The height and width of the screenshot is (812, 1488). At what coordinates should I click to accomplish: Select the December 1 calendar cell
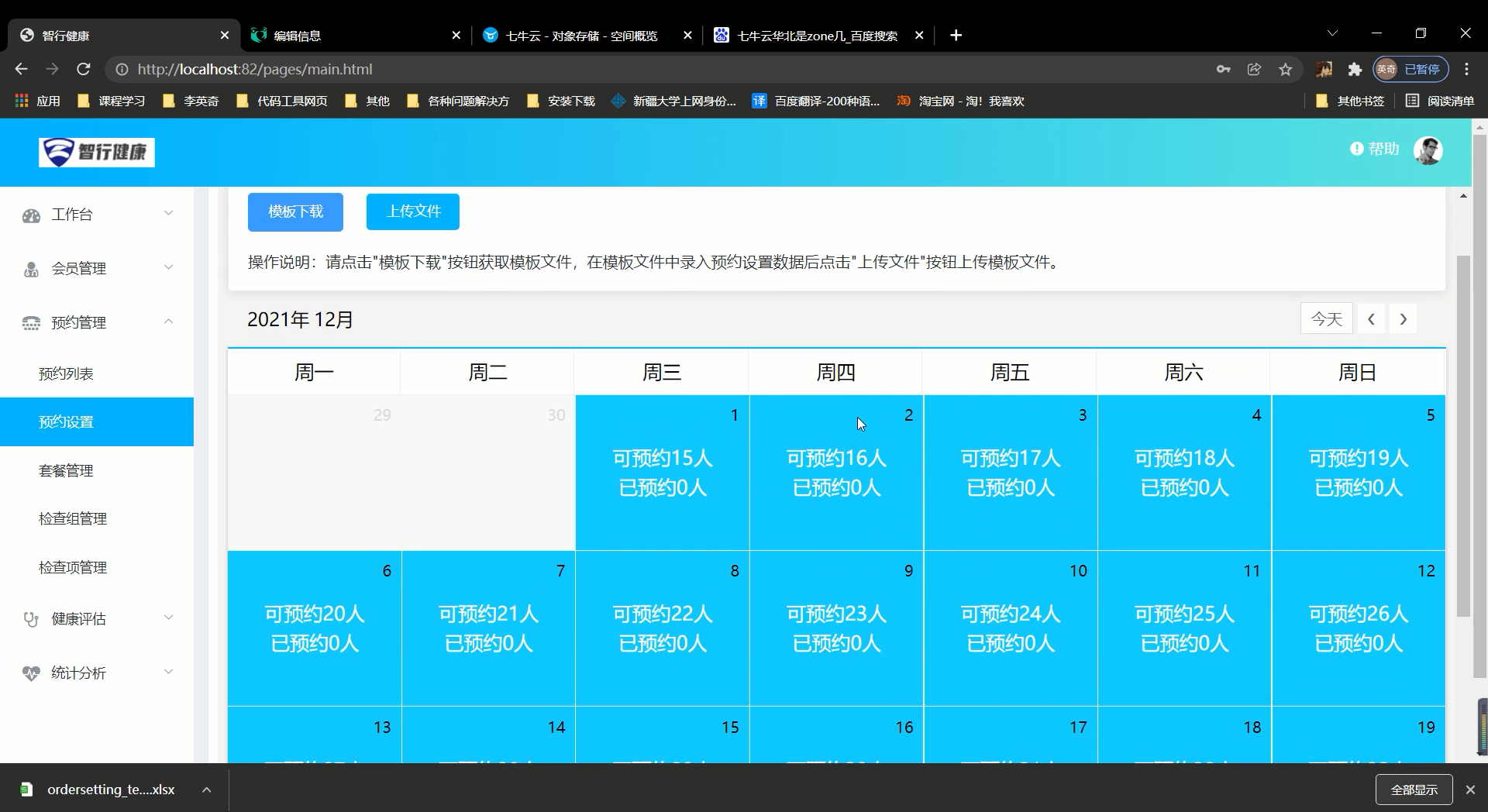663,473
